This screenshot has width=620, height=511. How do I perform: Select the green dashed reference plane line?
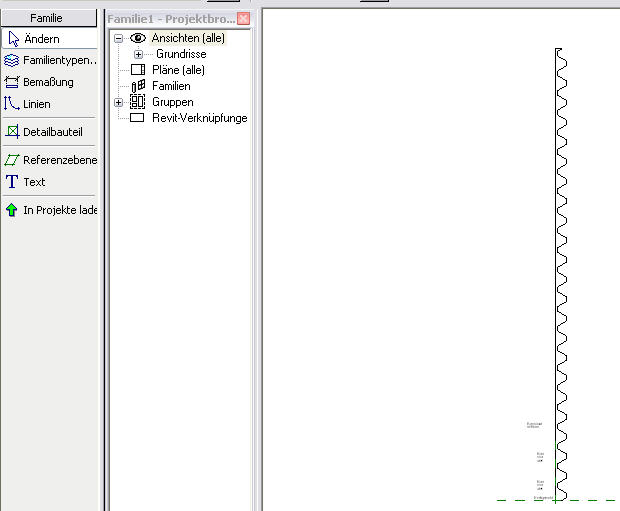tap(556, 500)
